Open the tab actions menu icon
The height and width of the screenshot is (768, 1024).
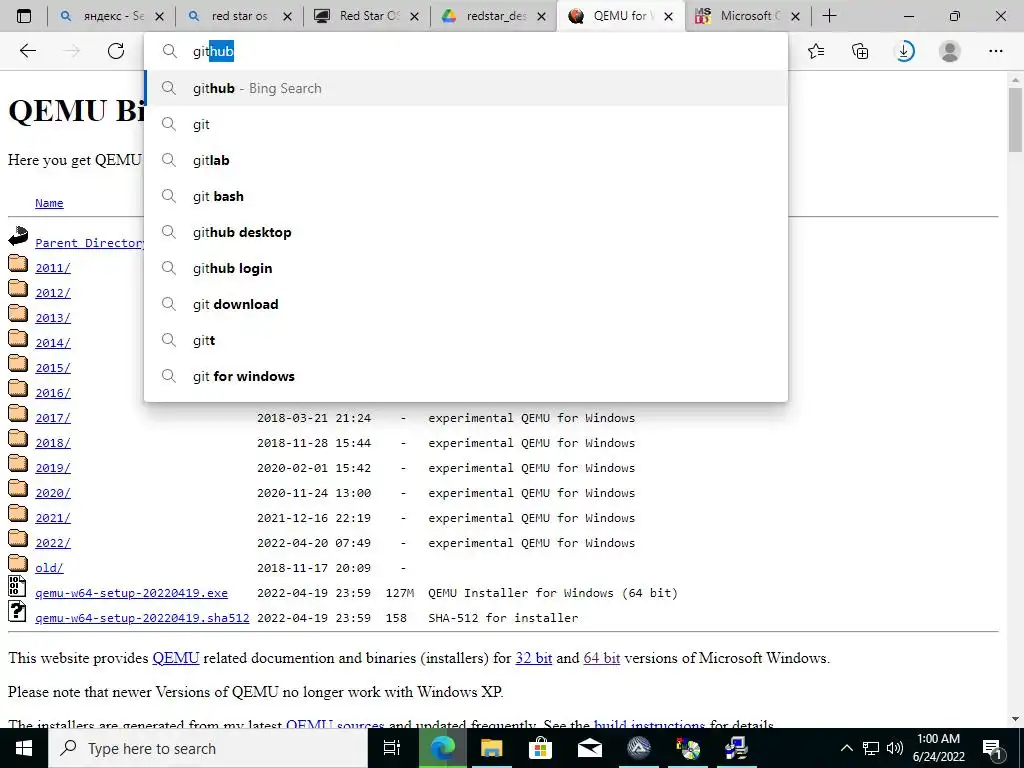[x=24, y=16]
